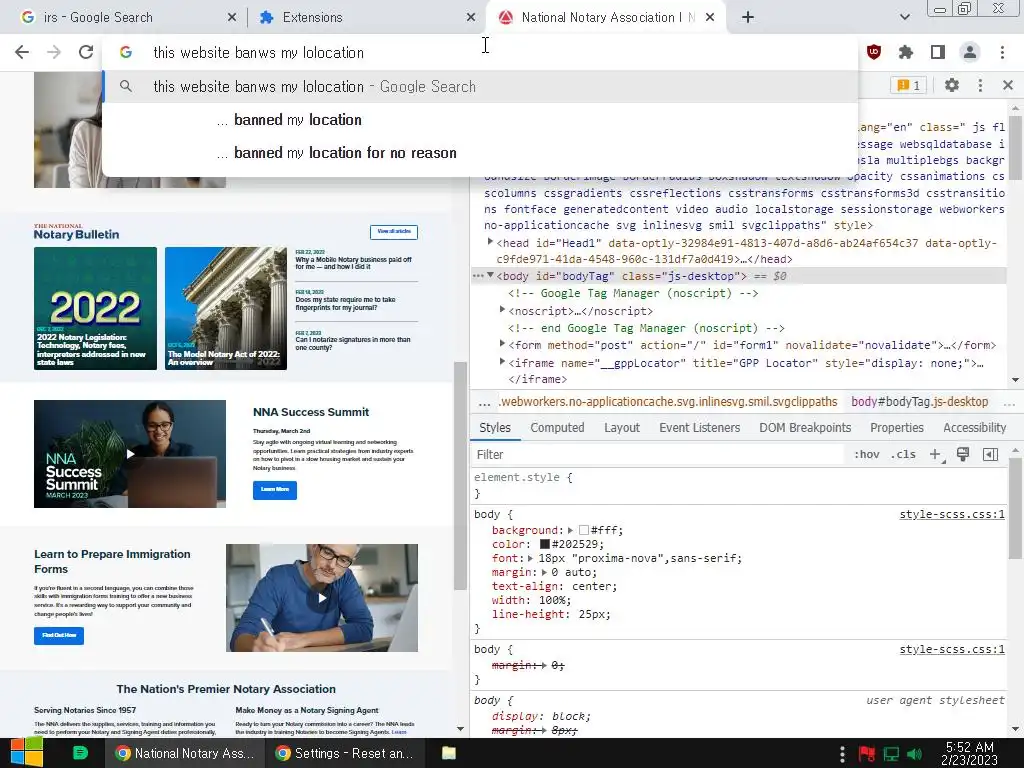
Task: Select 'banned my location' suggestion
Action: 480,120
